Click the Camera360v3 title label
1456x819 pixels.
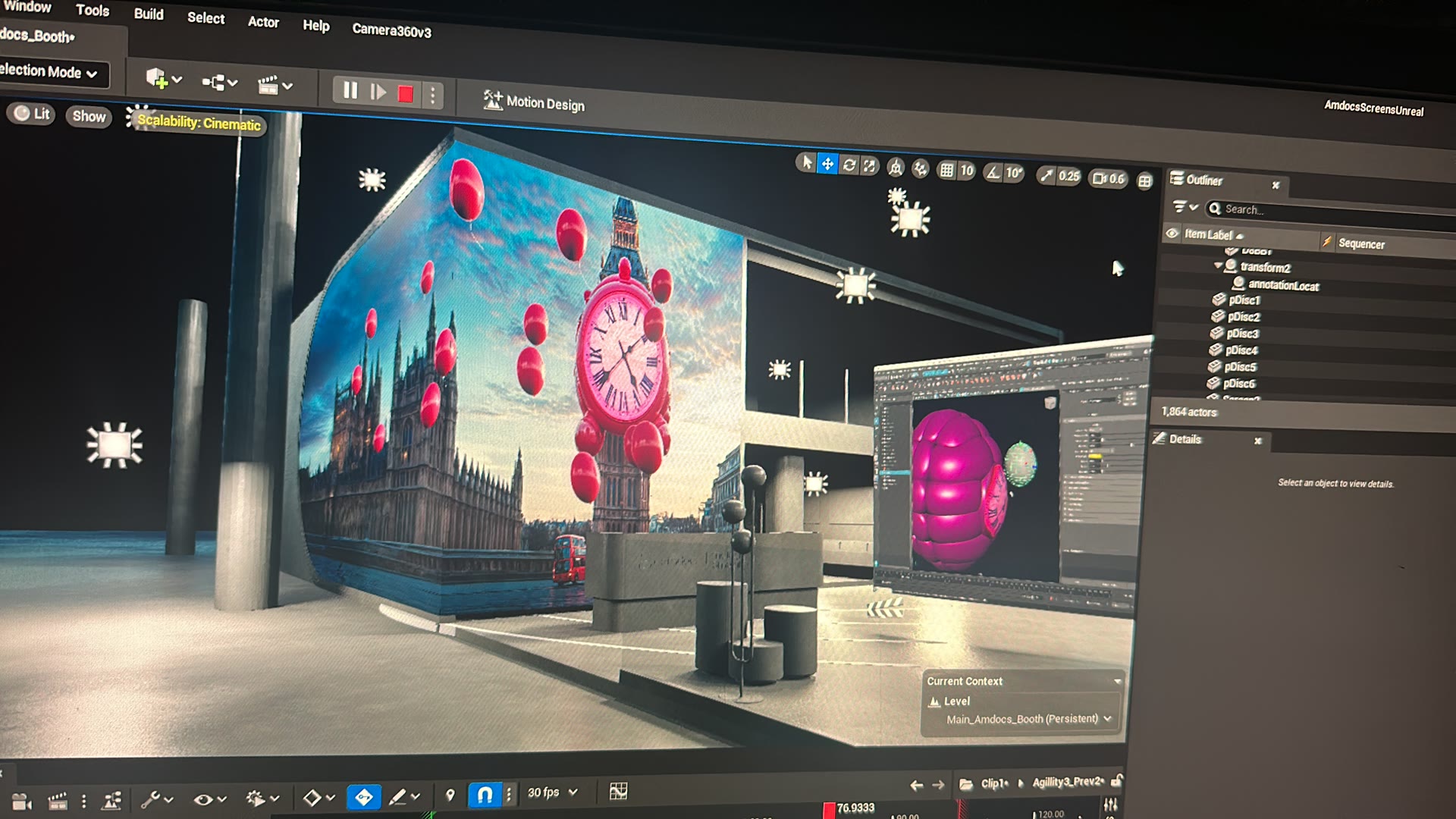click(391, 31)
